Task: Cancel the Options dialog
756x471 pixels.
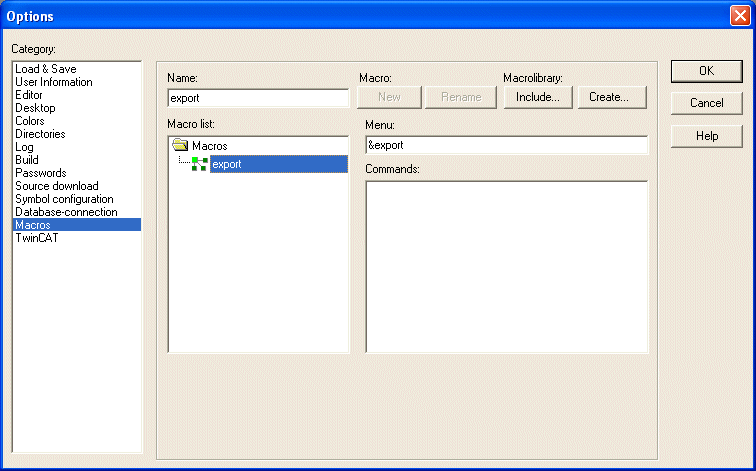Action: pos(706,103)
